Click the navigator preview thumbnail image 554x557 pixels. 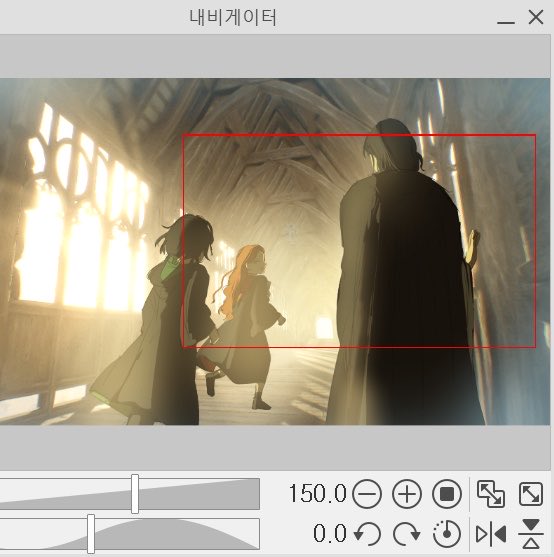pos(275,252)
